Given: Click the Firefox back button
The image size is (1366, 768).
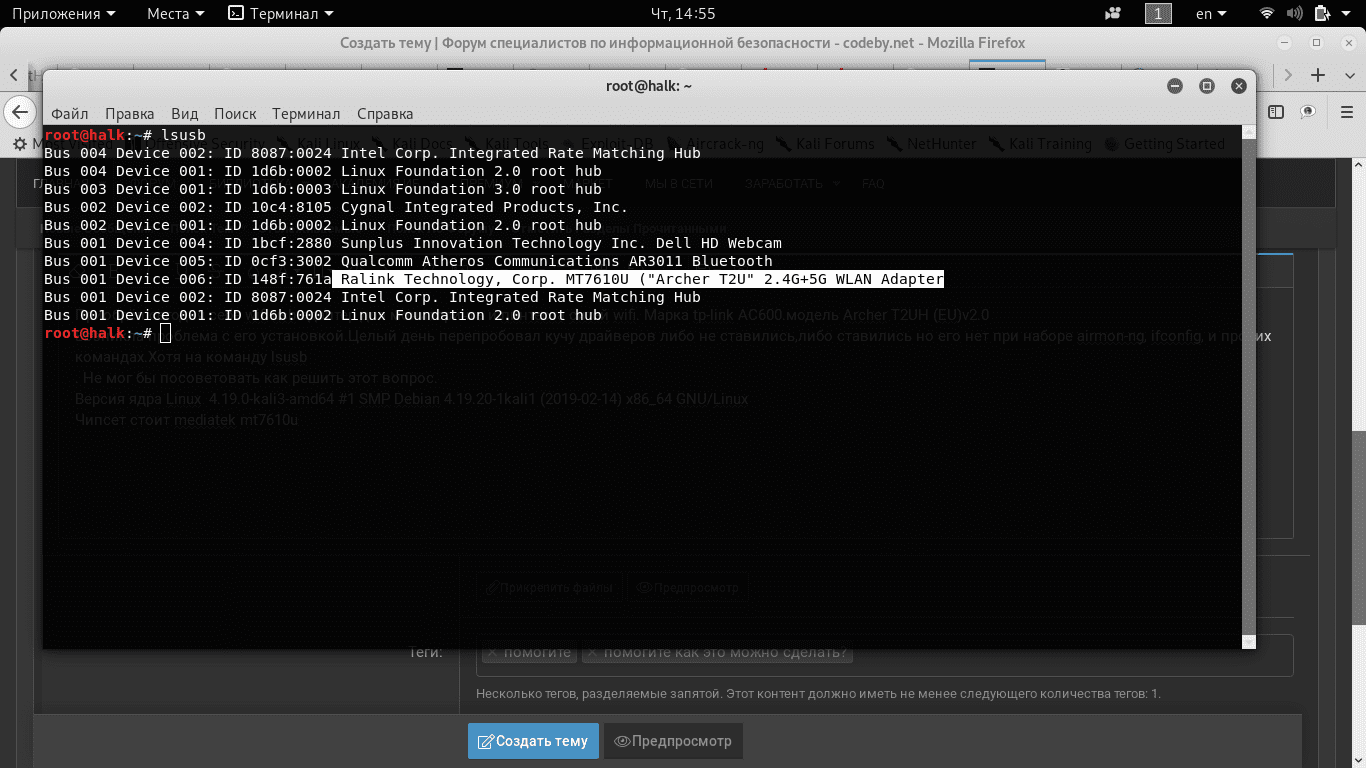Looking at the screenshot, I should [x=20, y=111].
